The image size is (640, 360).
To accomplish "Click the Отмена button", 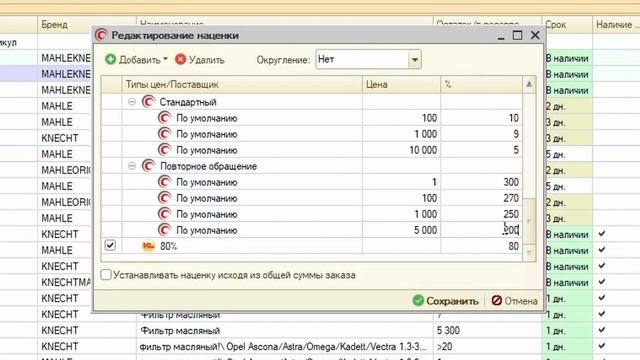I will [x=514, y=301].
